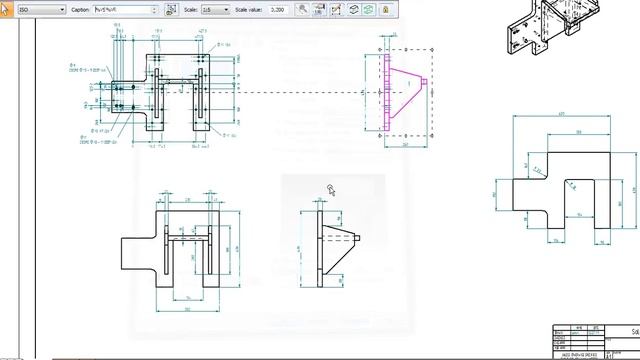640x360 pixels.
Task: Open the ISO standard dropdown
Action: [x=41, y=9]
